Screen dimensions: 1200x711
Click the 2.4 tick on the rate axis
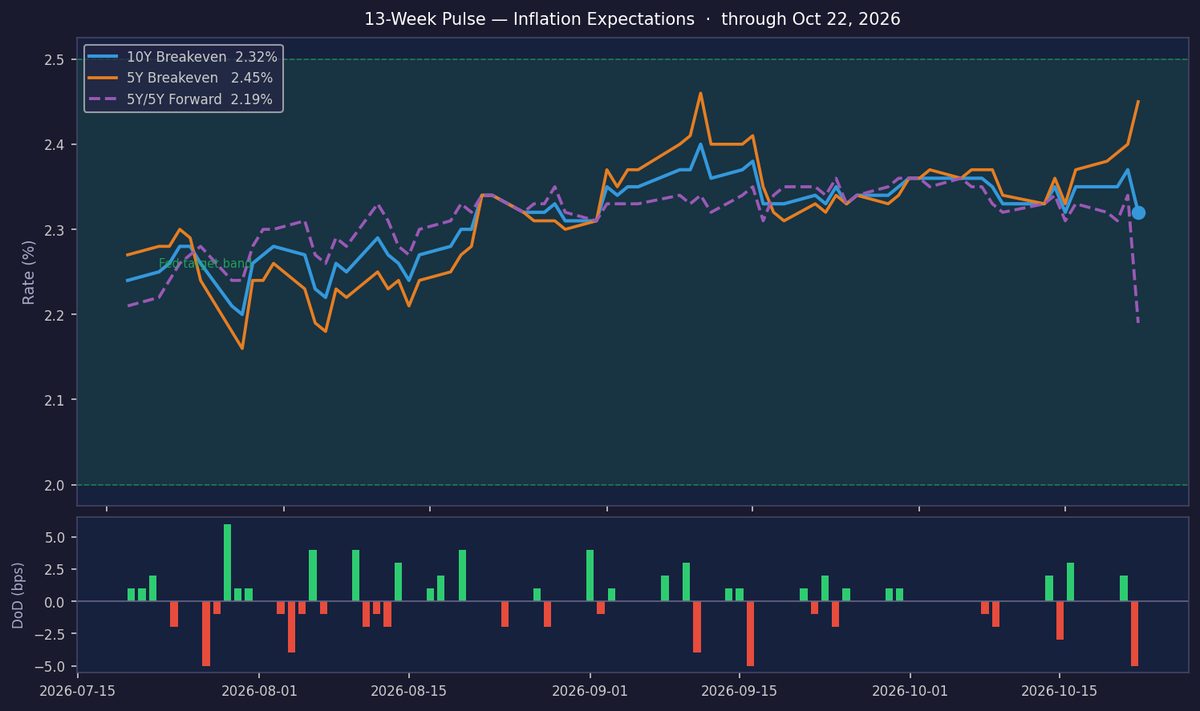[55, 145]
